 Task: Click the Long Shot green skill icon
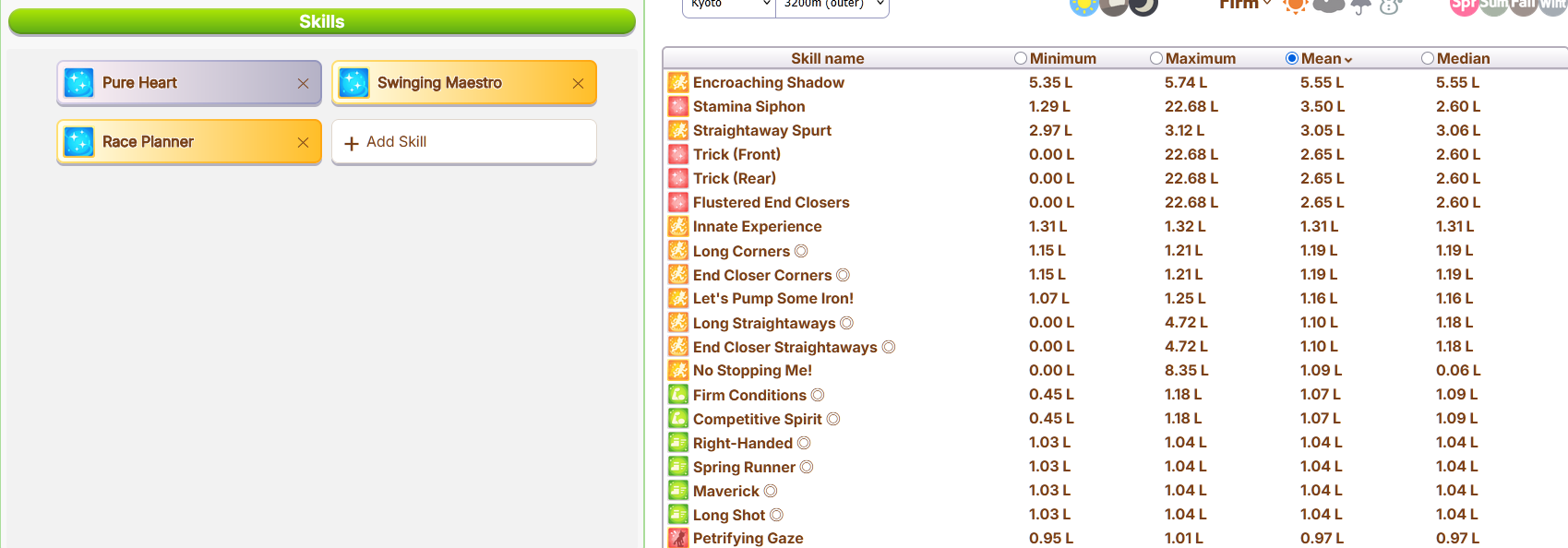click(678, 514)
